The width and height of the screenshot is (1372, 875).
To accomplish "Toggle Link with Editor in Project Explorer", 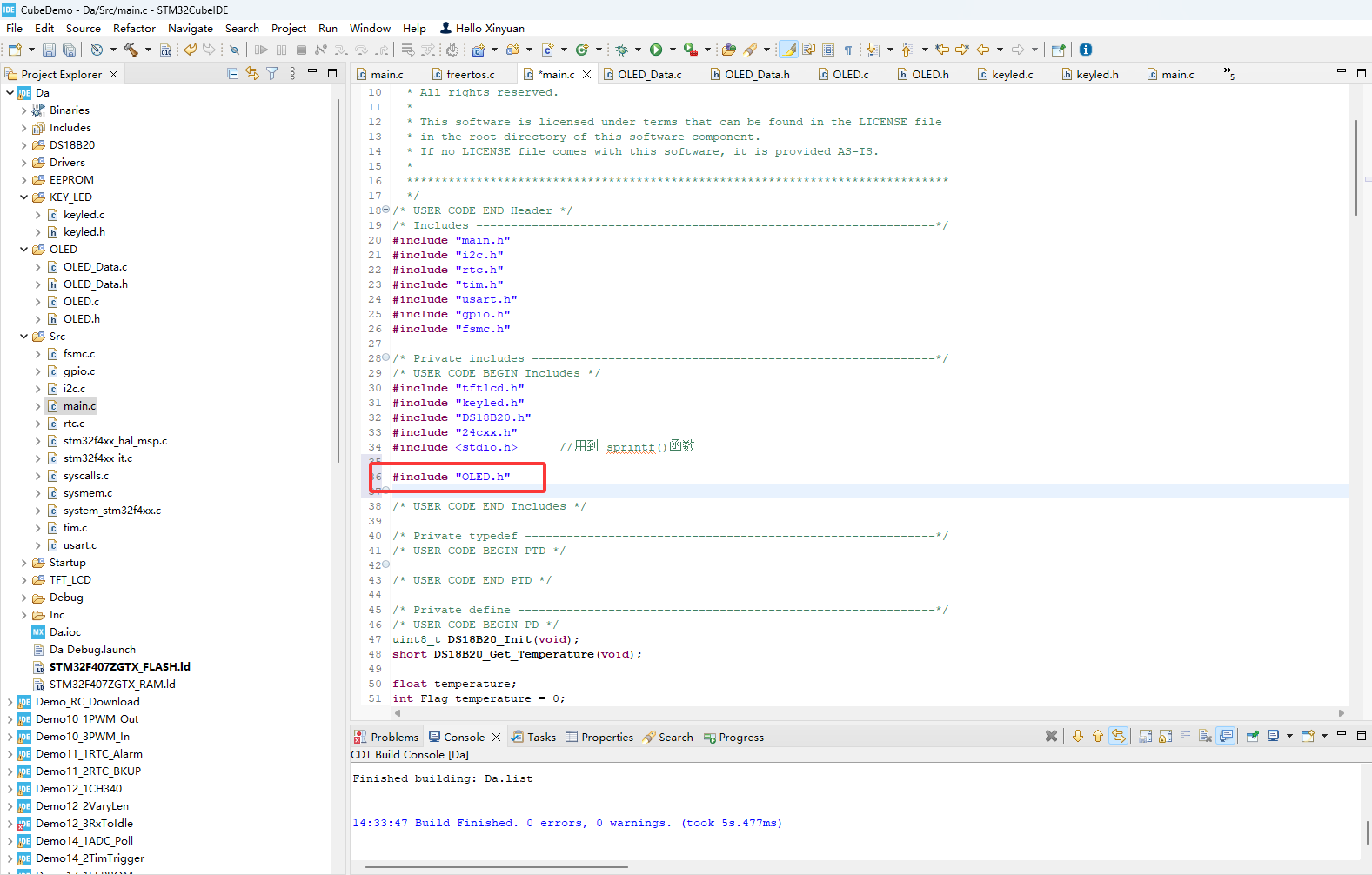I will point(251,74).
